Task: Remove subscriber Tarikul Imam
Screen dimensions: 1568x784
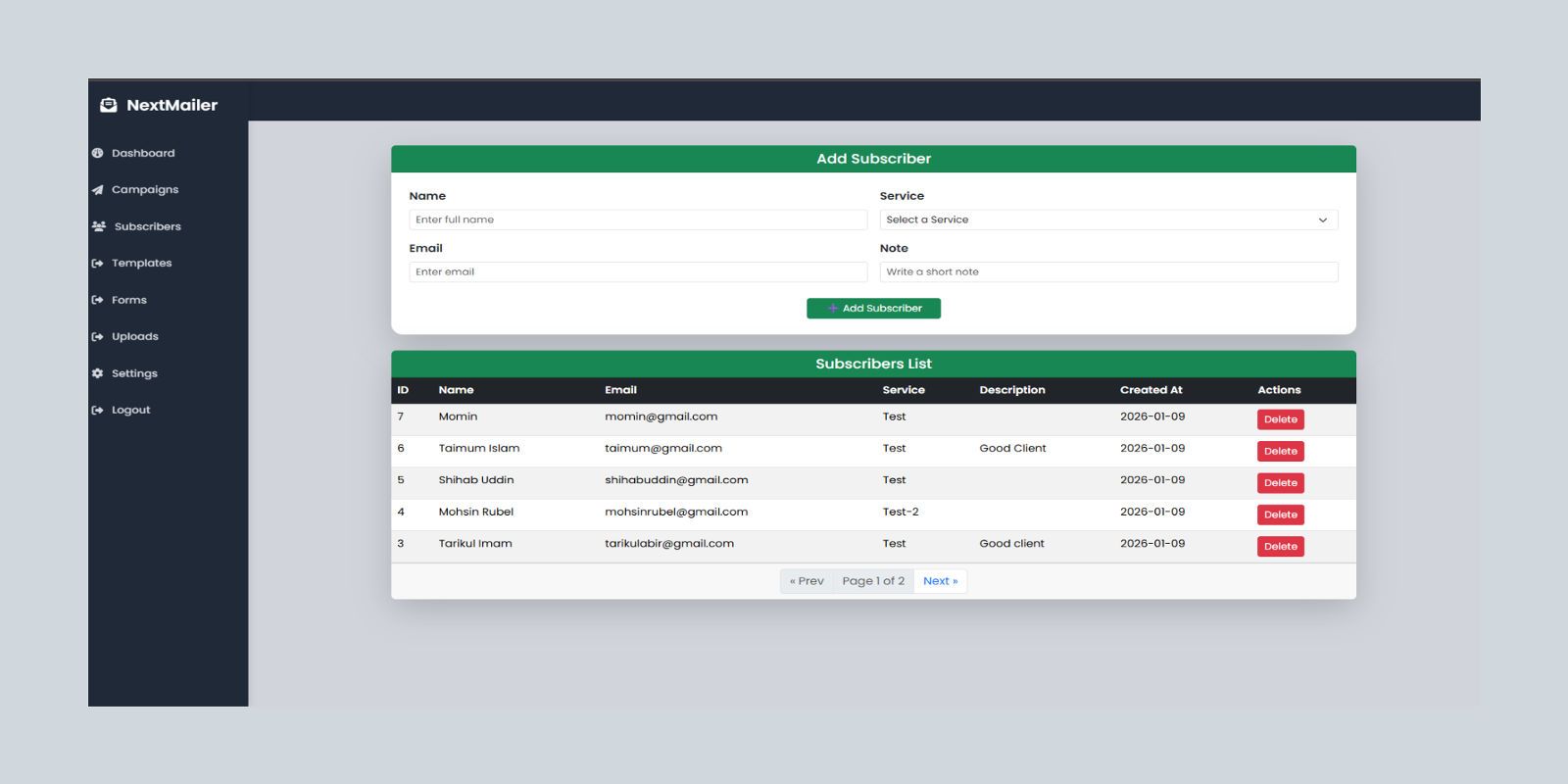Action: (x=1280, y=547)
